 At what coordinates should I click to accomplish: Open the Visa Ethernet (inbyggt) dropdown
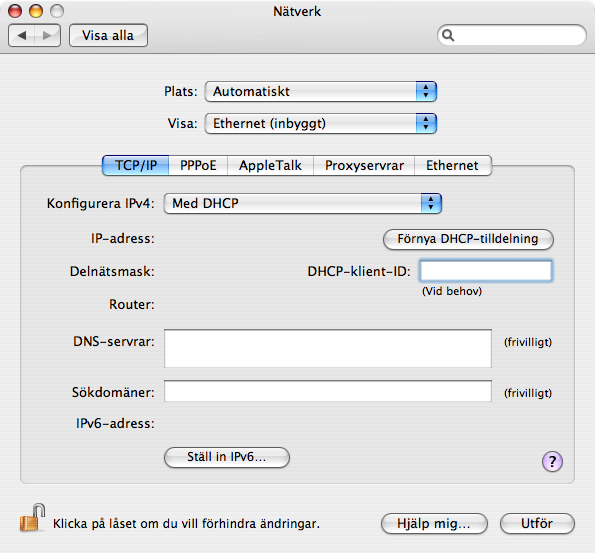pos(321,123)
